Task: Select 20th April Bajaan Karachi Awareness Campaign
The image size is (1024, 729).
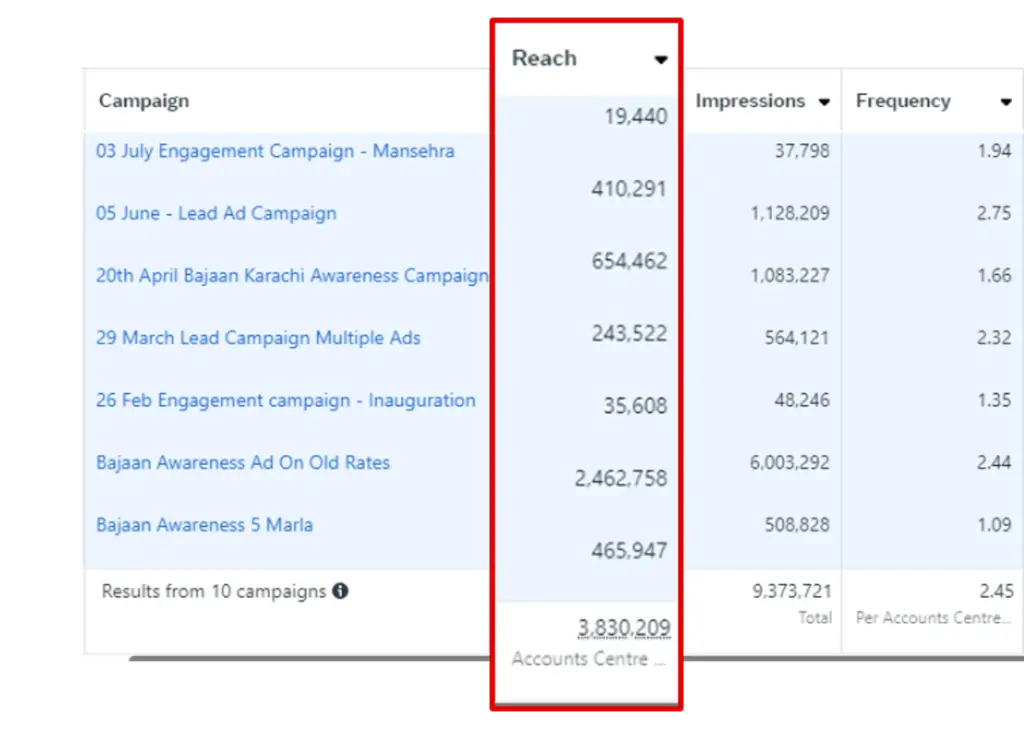Action: pyautogui.click(x=291, y=275)
